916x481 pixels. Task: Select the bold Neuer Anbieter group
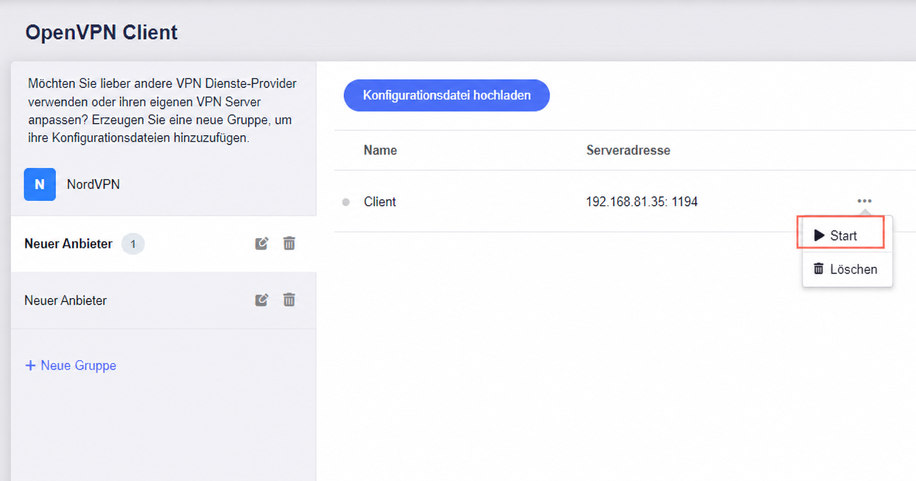pos(164,243)
